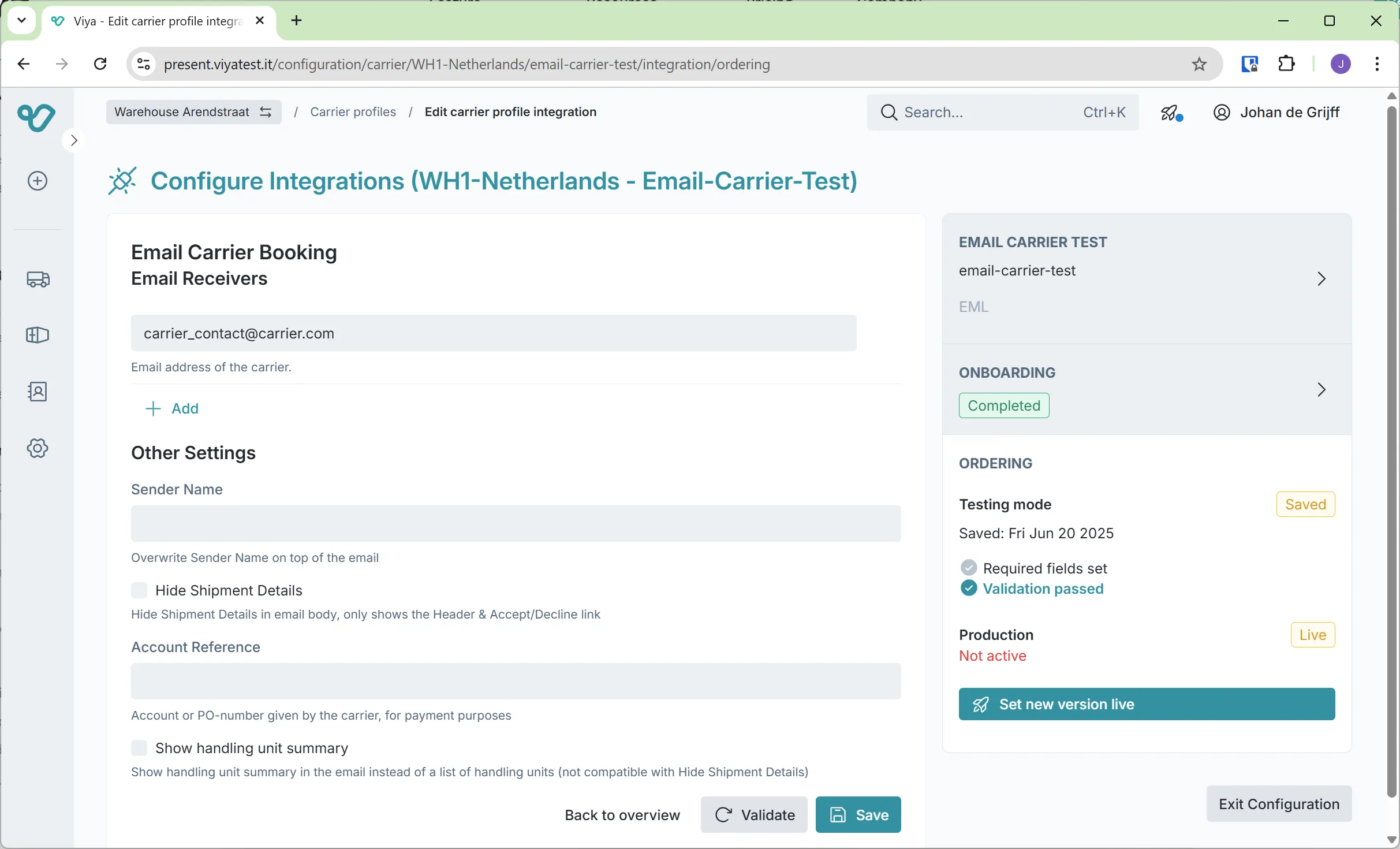Open the warehouse panel icon in the sidebar
This screenshot has height=849, width=1400.
(37, 335)
